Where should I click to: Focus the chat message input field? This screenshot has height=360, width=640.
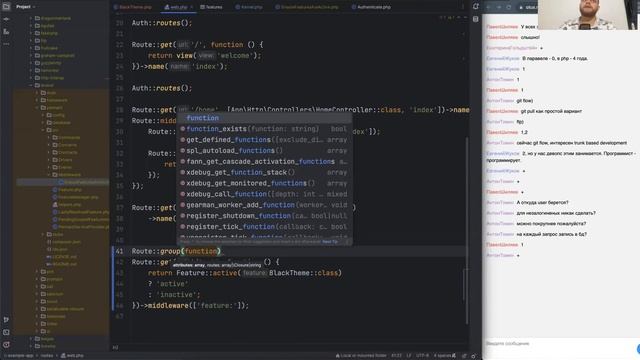559,344
